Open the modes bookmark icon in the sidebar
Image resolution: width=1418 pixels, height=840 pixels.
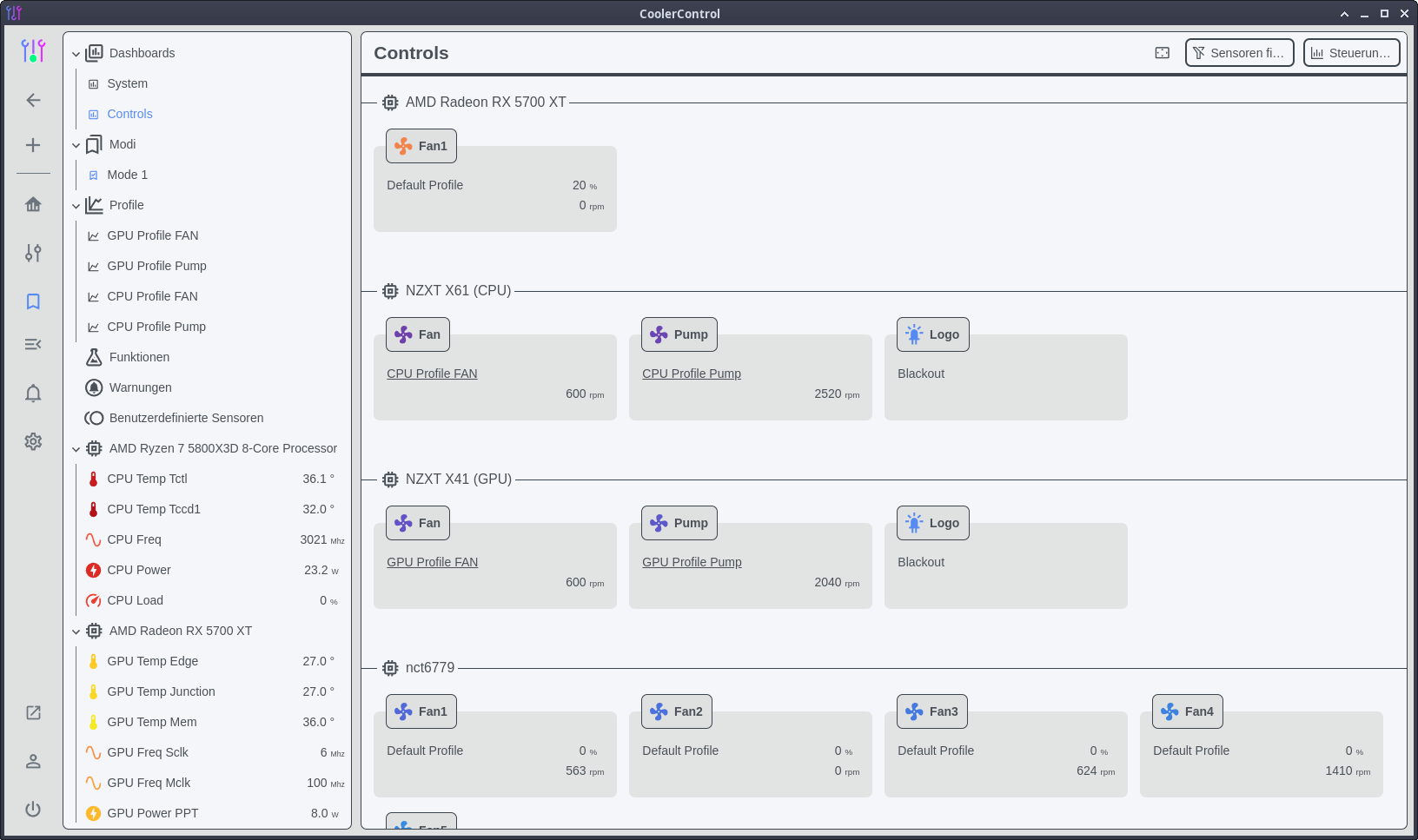click(x=33, y=301)
